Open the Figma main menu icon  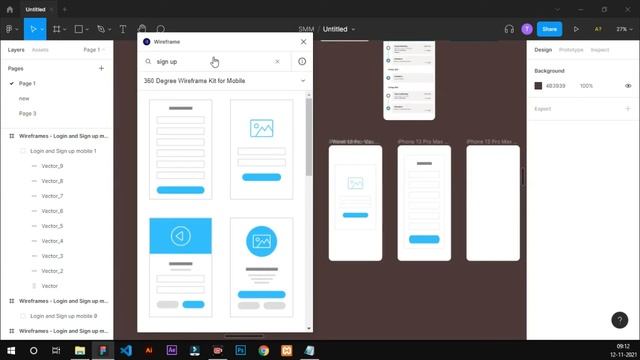pyautogui.click(x=9, y=29)
